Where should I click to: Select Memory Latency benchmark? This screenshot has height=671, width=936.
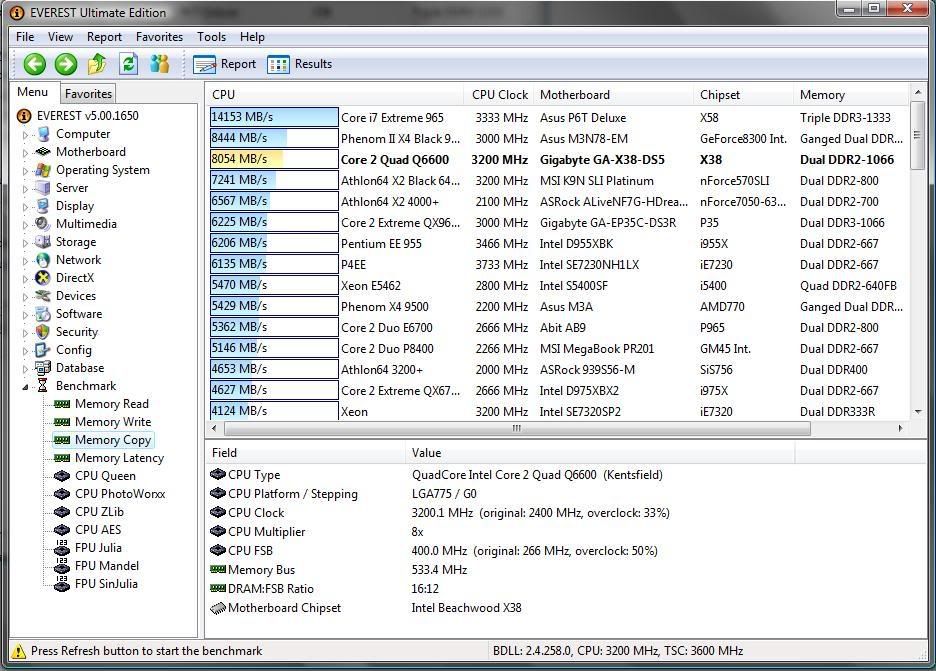pos(119,458)
